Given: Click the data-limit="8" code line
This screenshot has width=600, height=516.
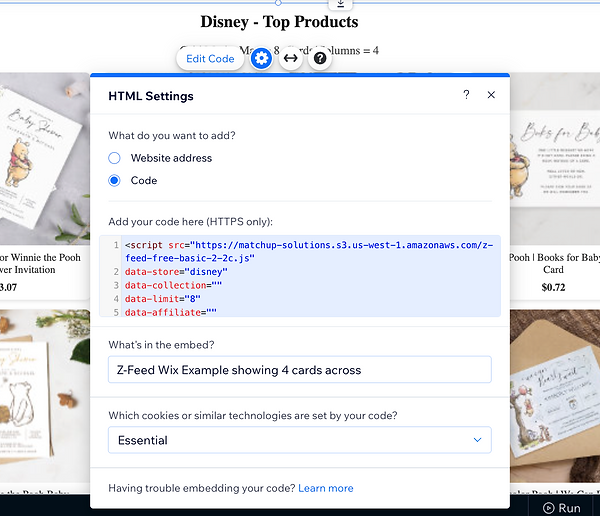Looking at the screenshot, I should [x=163, y=299].
